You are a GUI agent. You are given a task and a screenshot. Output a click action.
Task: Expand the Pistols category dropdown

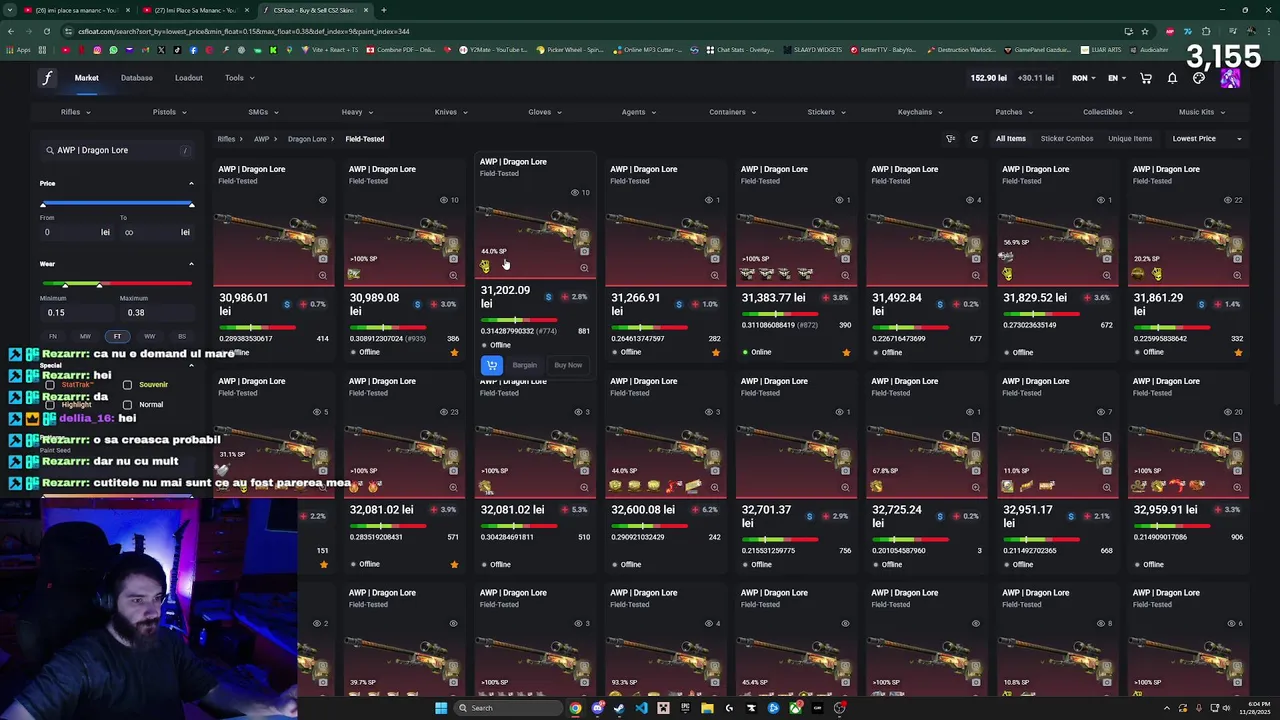point(169,112)
